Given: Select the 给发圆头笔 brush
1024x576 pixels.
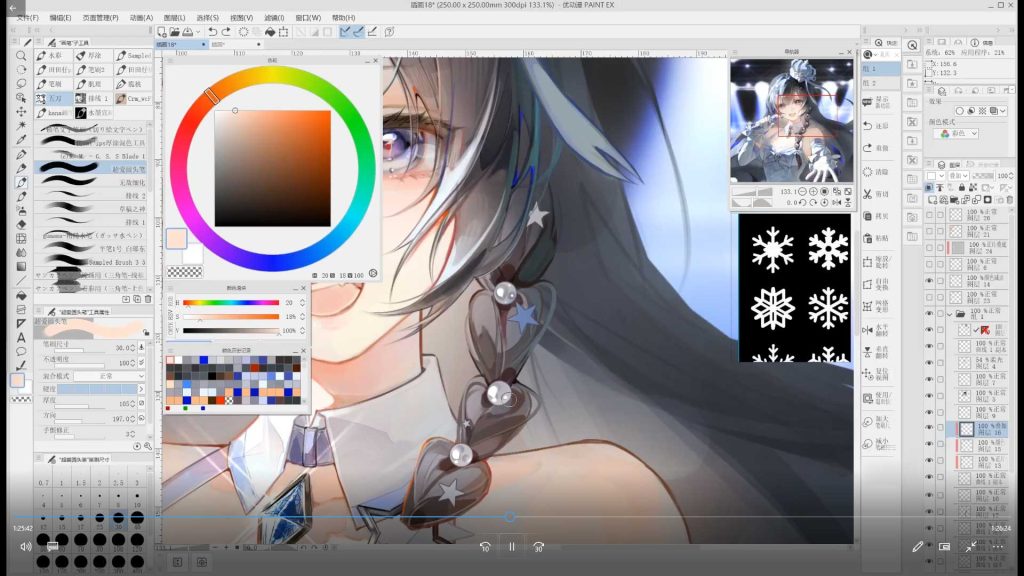Looking at the screenshot, I should tap(91, 169).
